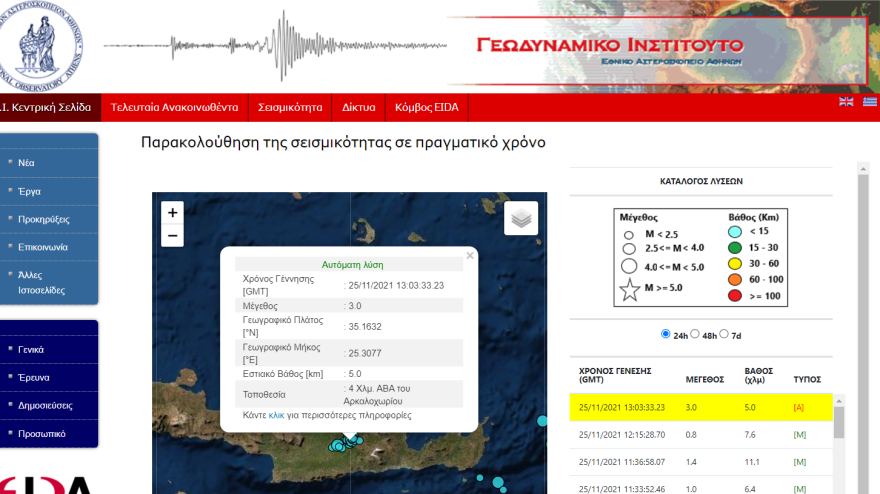Click the ΤΥΠΟΣ column header
The image size is (880, 494).
(x=807, y=379)
